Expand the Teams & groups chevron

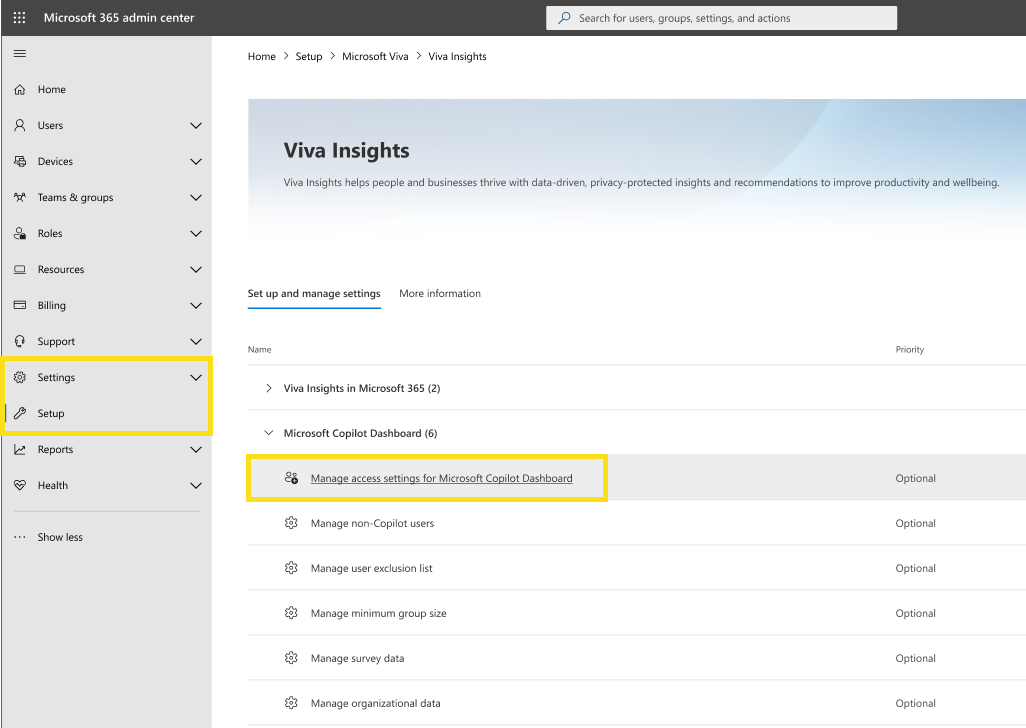196,198
